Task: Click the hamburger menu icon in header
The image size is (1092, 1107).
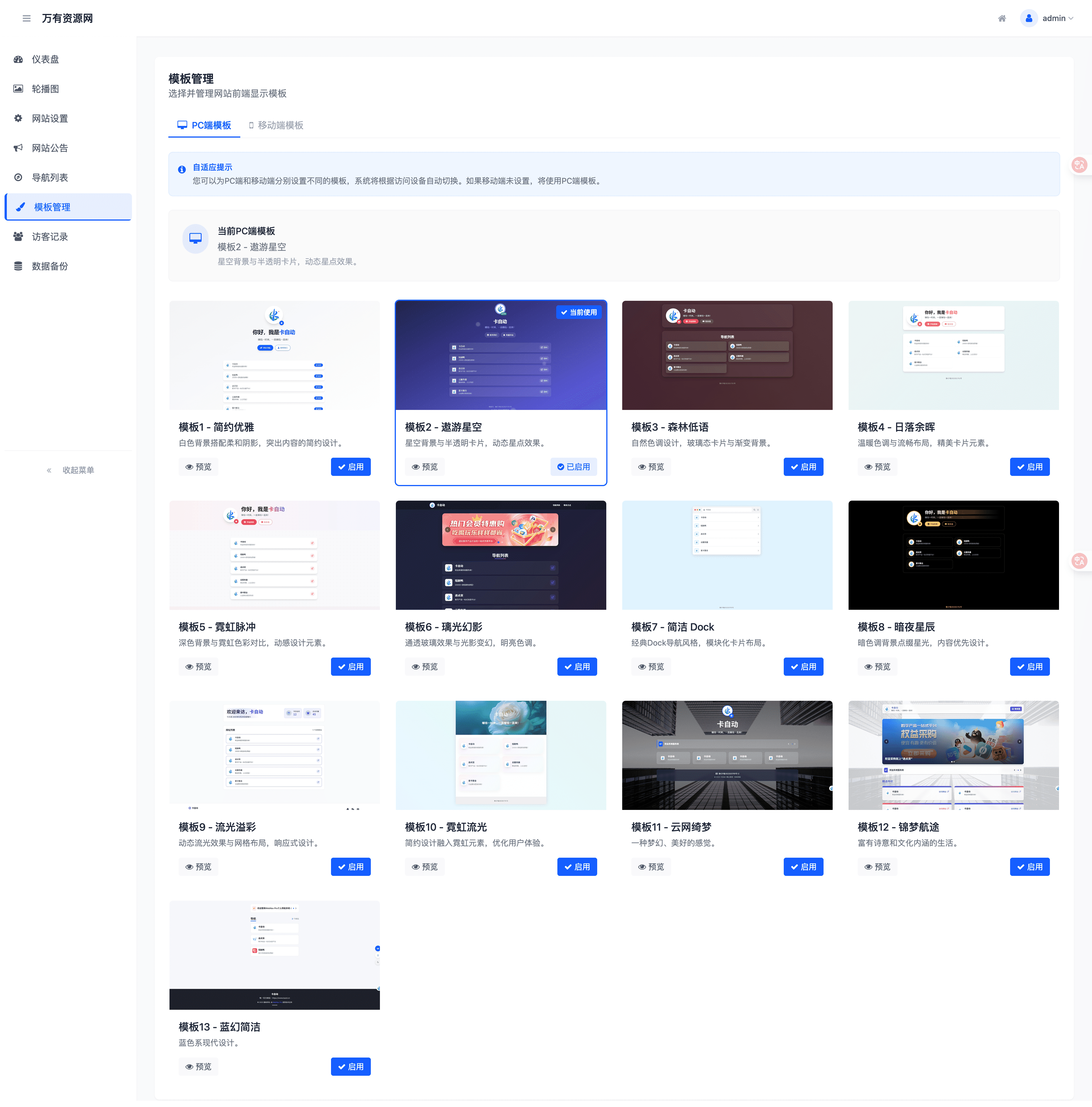Action: tap(26, 18)
